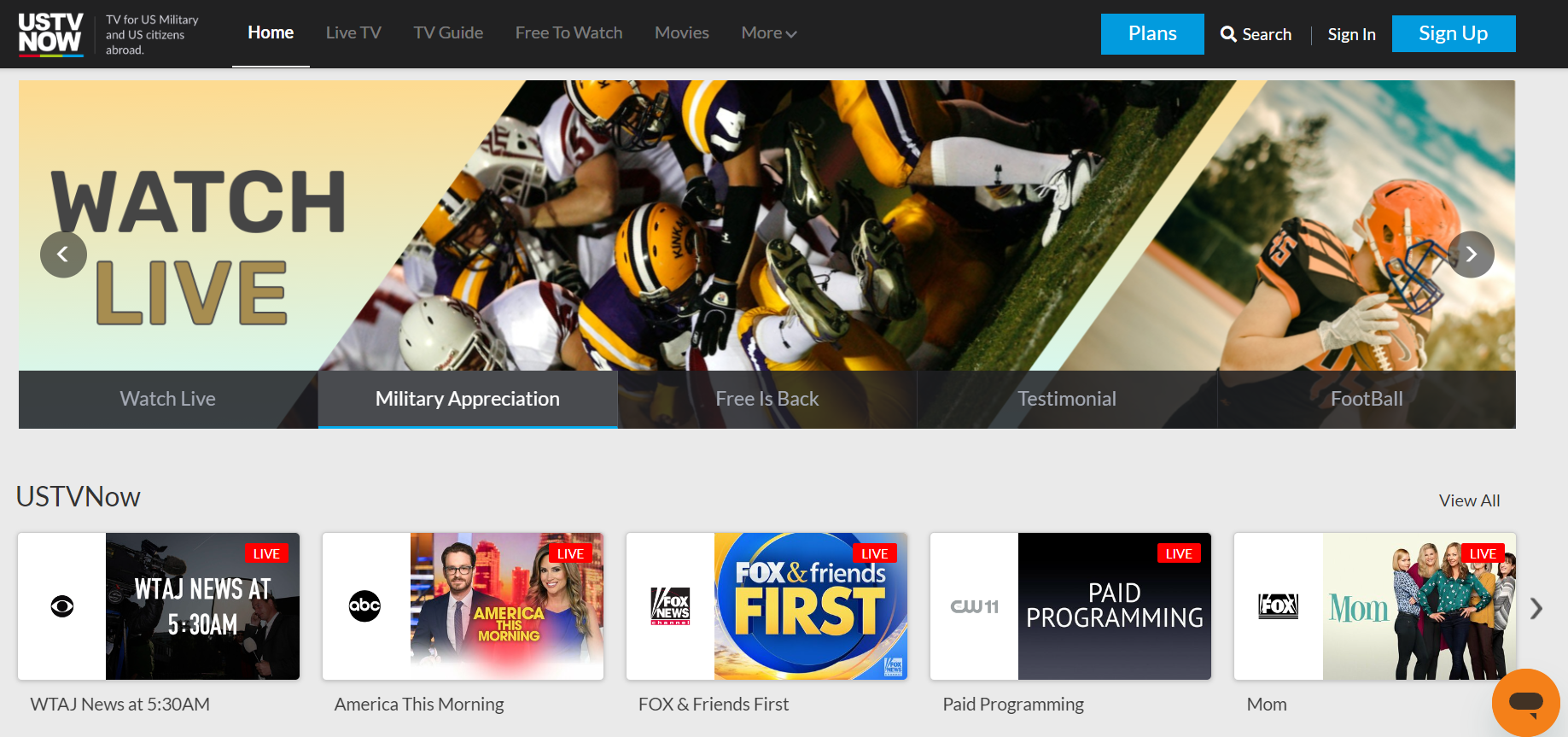Viewport: 1568px width, 737px height.
Task: Select the FootBall banner tab
Action: click(1367, 399)
